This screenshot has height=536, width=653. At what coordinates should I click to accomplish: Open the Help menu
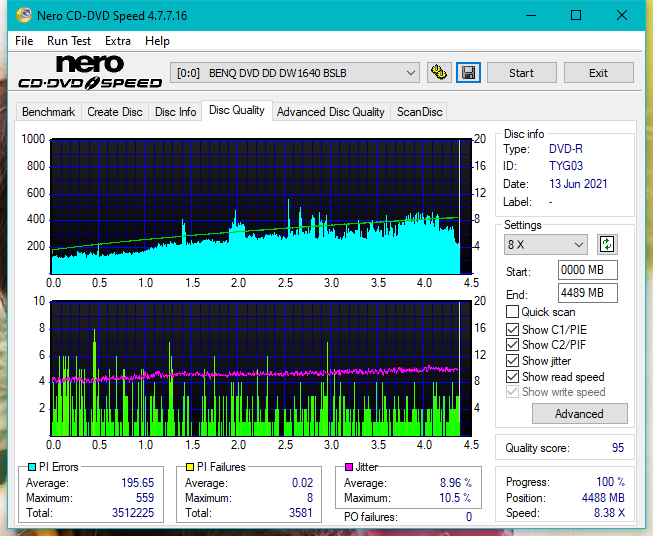[x=157, y=41]
